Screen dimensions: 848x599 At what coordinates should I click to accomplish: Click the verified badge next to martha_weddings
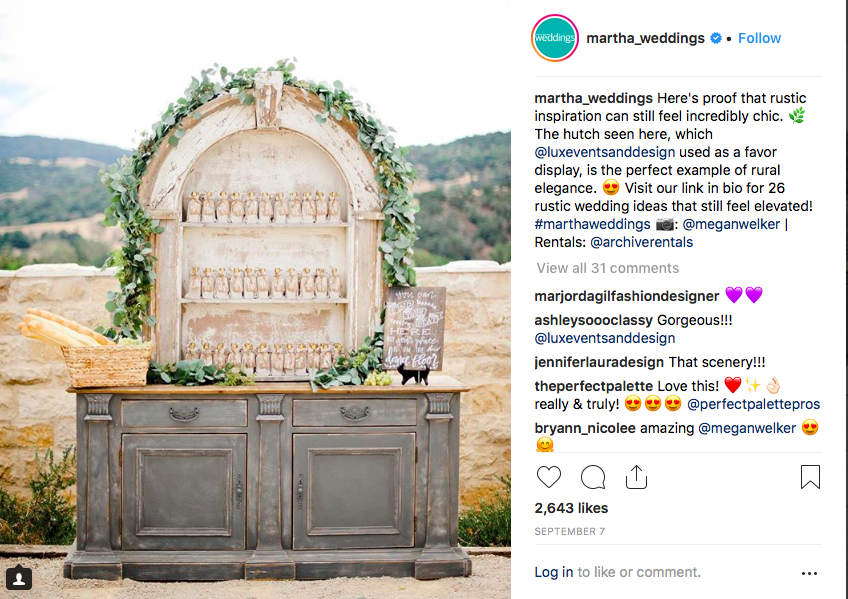[x=716, y=38]
